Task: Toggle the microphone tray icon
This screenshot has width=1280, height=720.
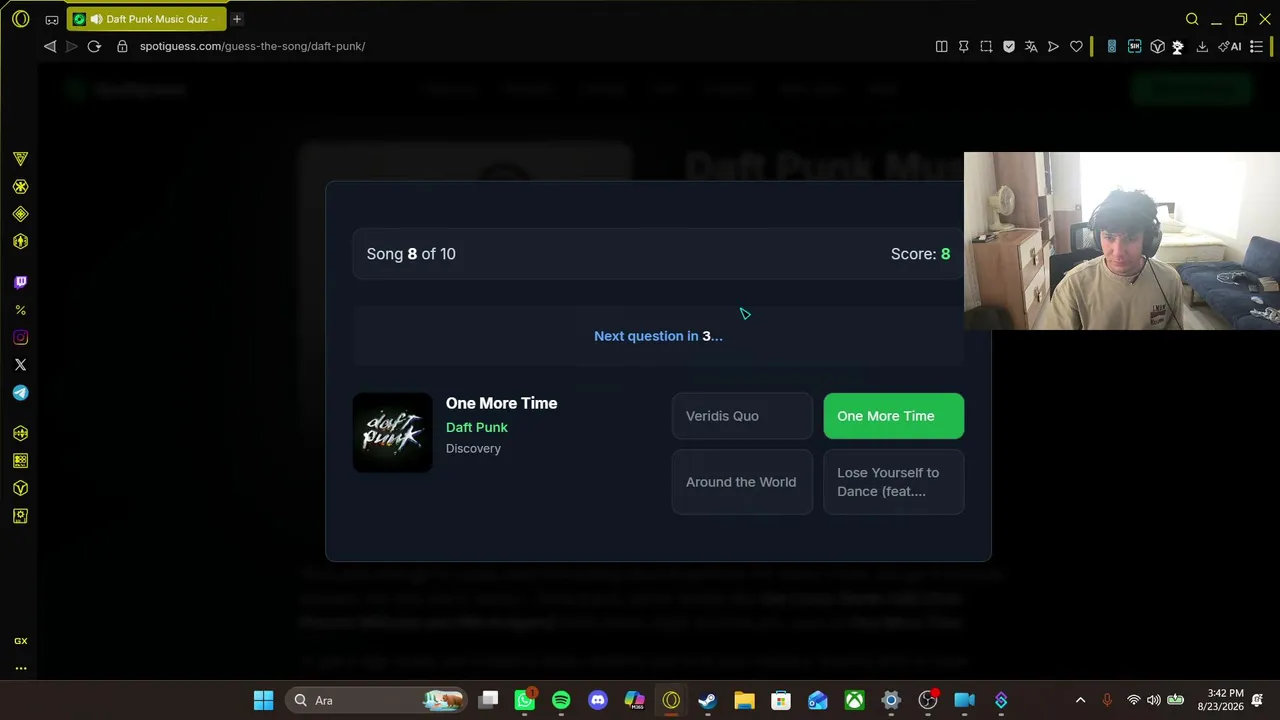Action: [1107, 700]
